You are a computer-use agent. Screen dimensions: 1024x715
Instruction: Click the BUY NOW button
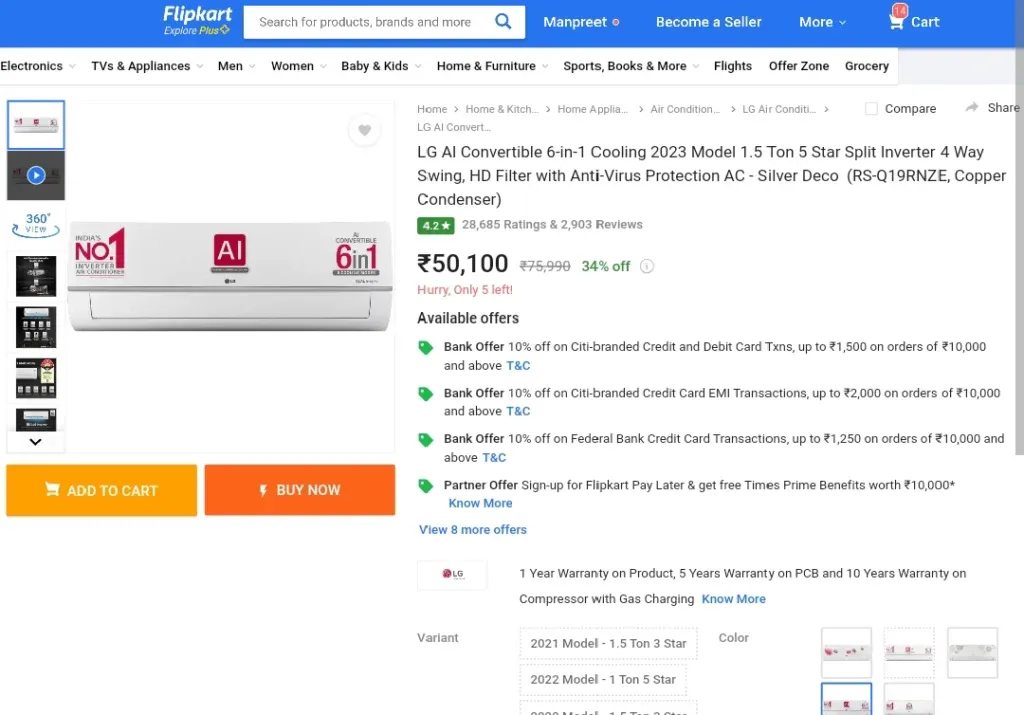tap(300, 490)
